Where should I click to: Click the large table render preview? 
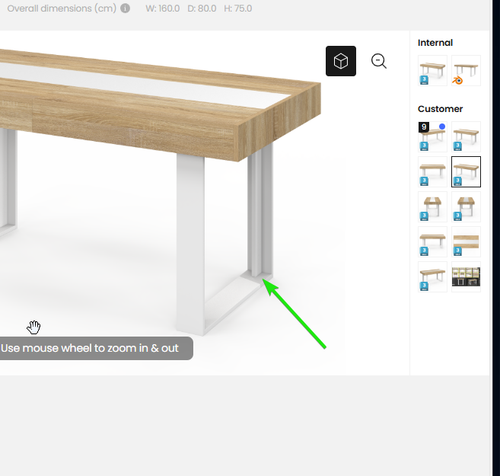[204, 203]
